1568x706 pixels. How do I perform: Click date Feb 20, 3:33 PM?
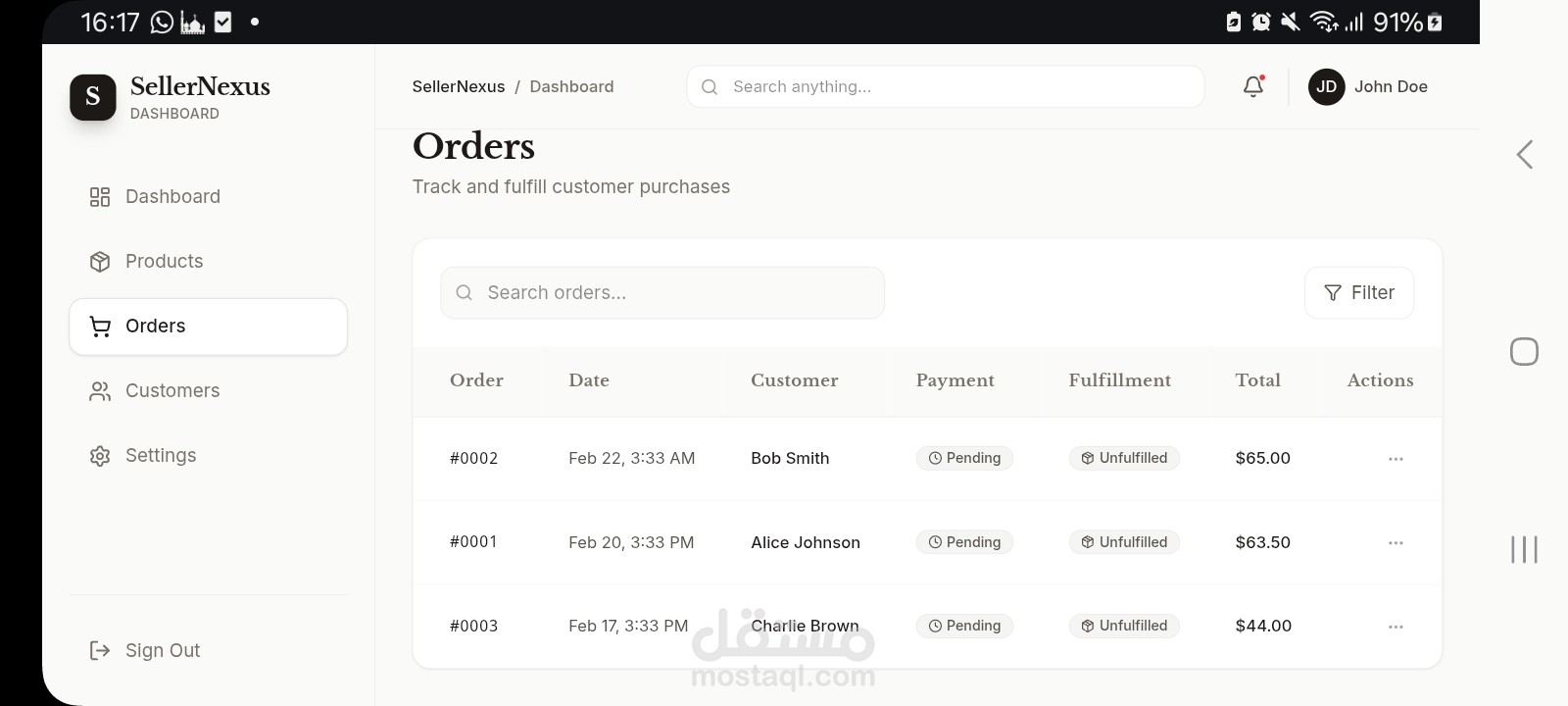pyautogui.click(x=631, y=542)
